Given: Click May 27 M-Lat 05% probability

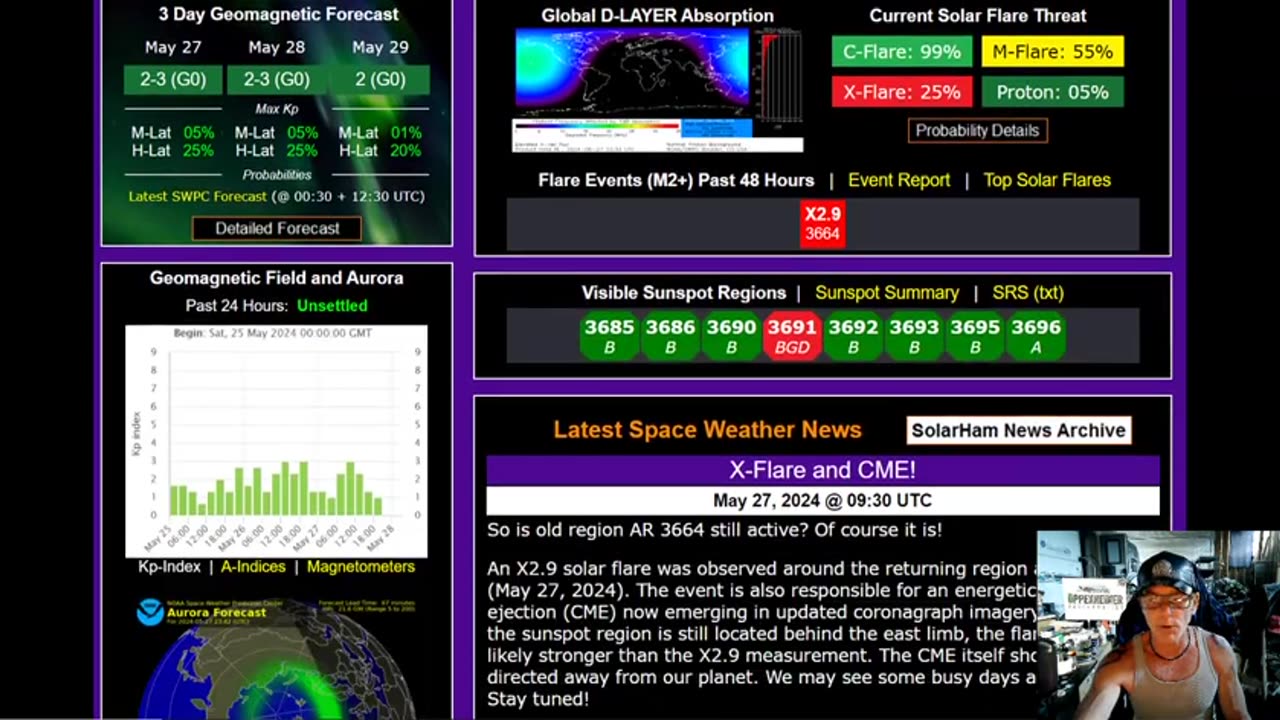Looking at the screenshot, I should 172,133.
